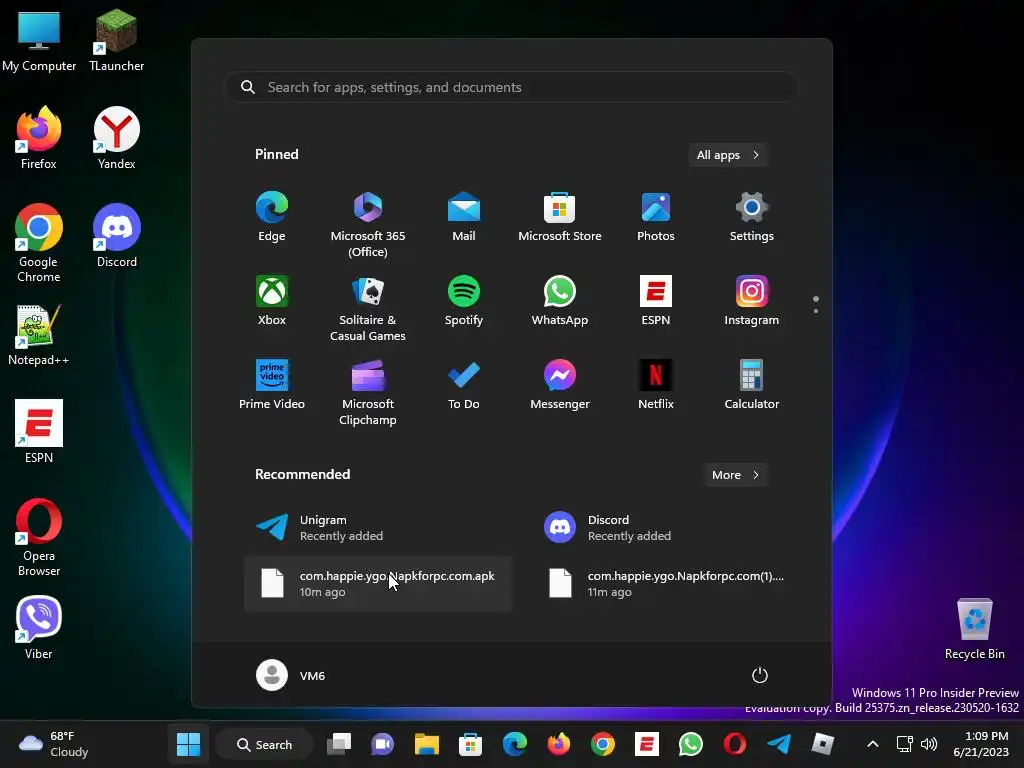
Task: Select Yandex desktop shortcut
Action: point(116,138)
